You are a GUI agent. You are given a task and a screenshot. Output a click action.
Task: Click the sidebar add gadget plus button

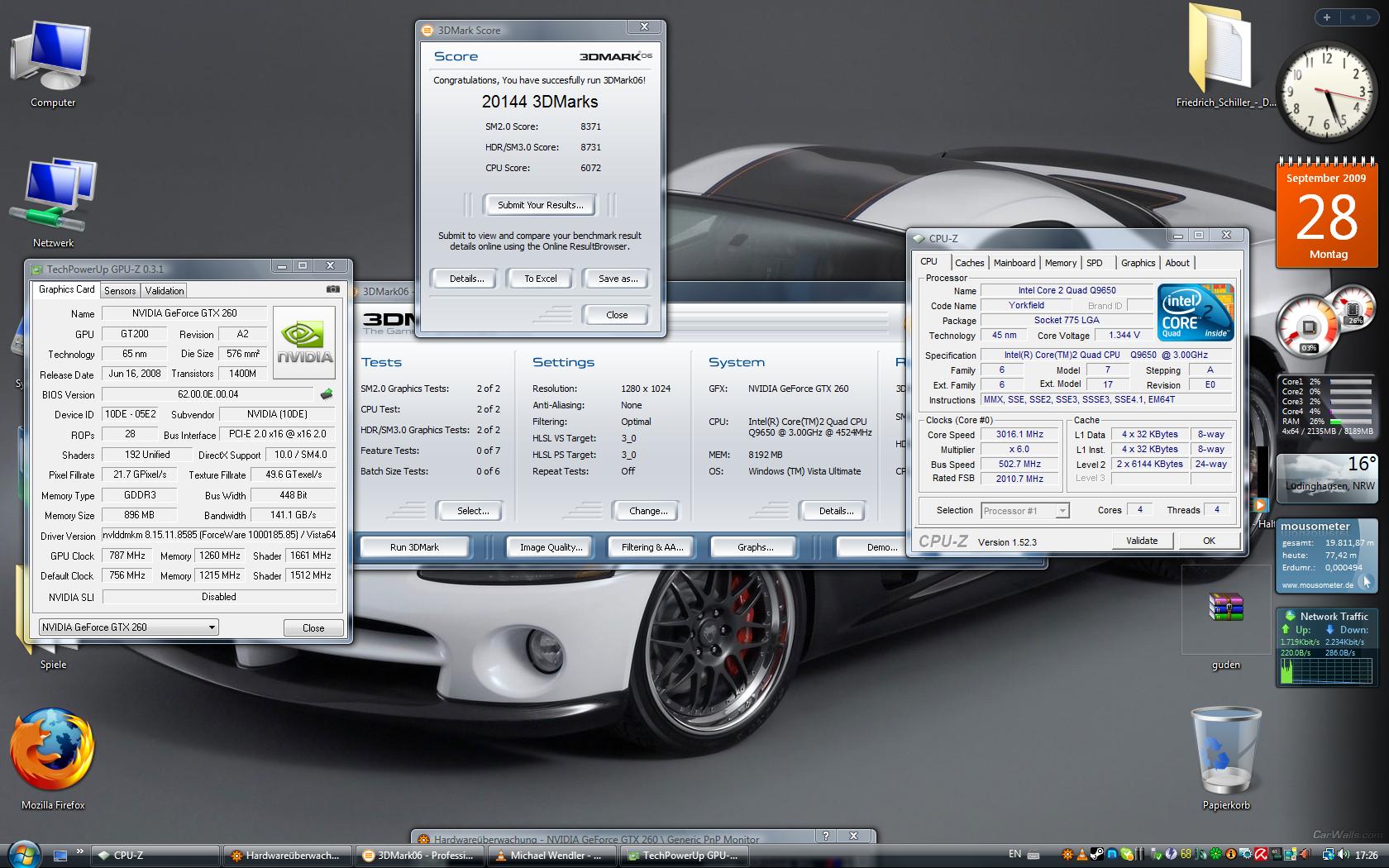1326,17
